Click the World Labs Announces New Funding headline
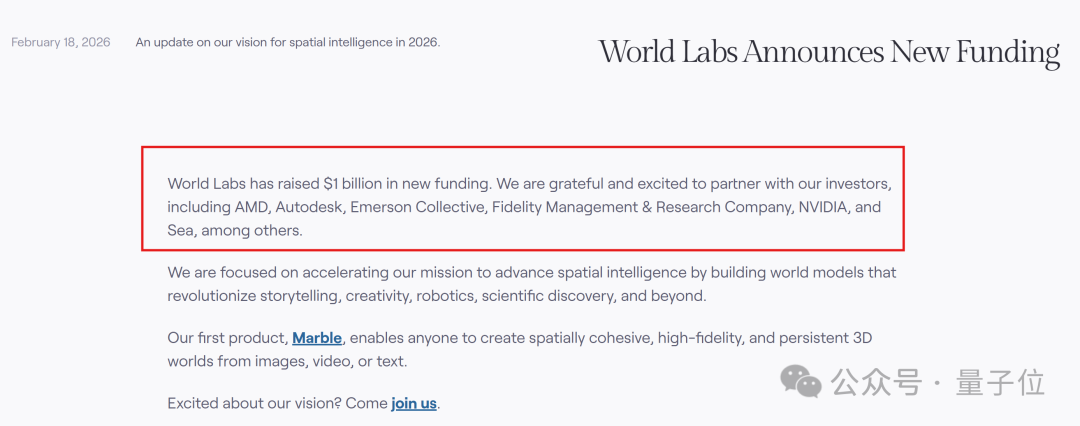The image size is (1080, 426). click(x=829, y=53)
